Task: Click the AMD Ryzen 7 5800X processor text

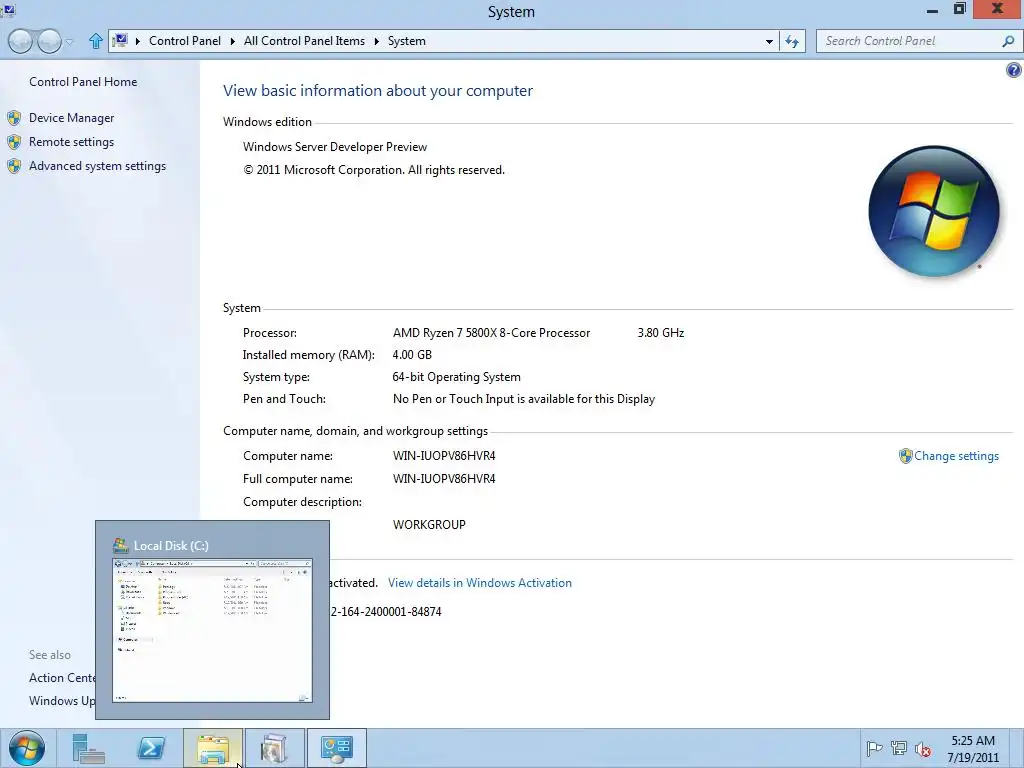Action: (x=491, y=333)
